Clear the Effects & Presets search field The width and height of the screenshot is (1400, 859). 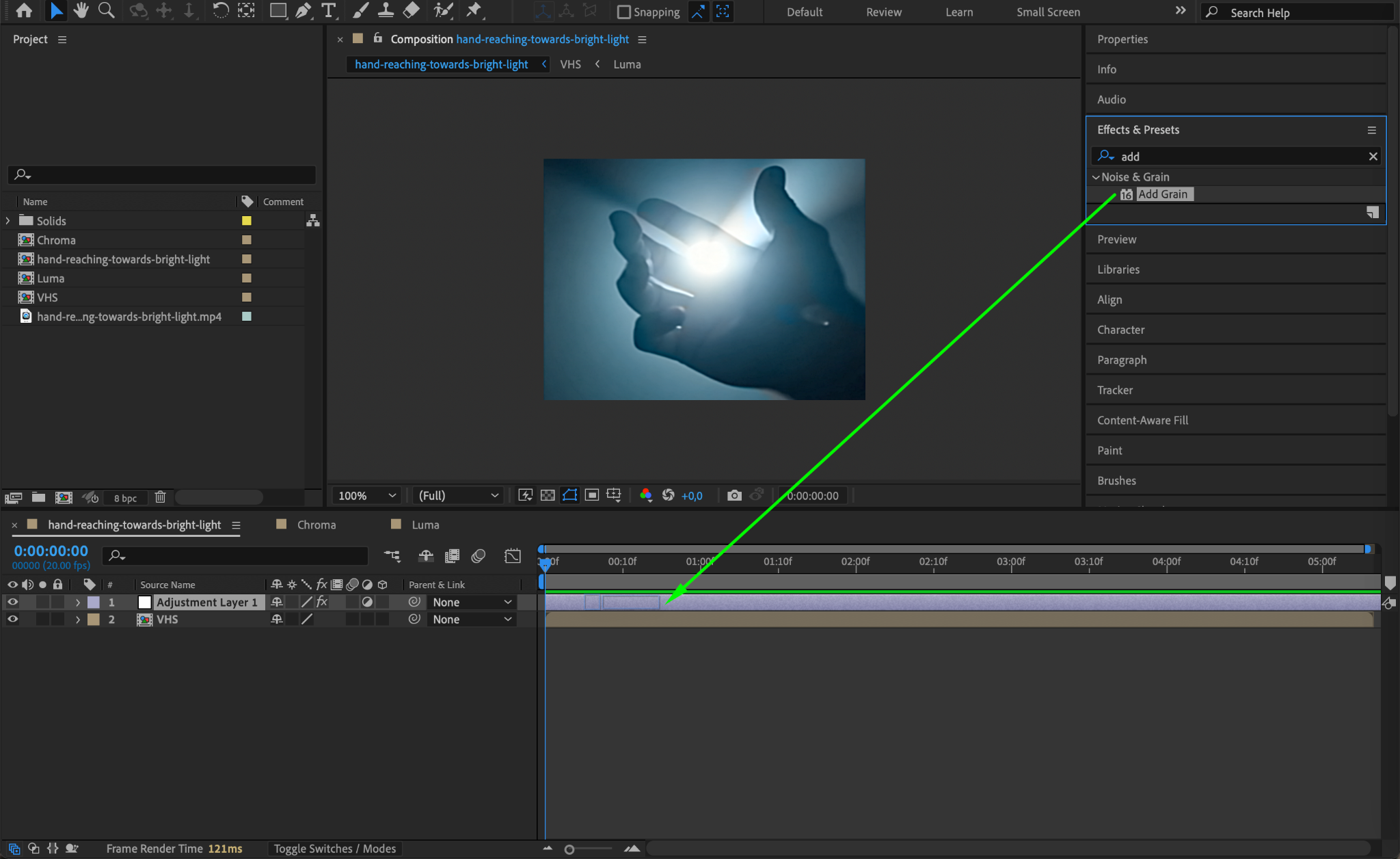pos(1373,156)
